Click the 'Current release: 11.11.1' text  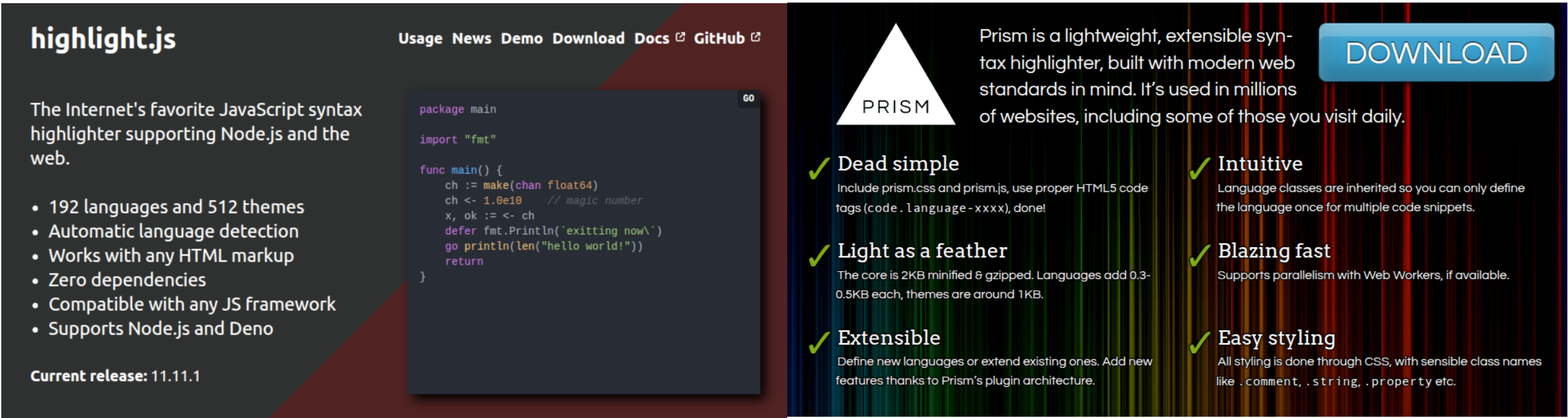(x=115, y=376)
